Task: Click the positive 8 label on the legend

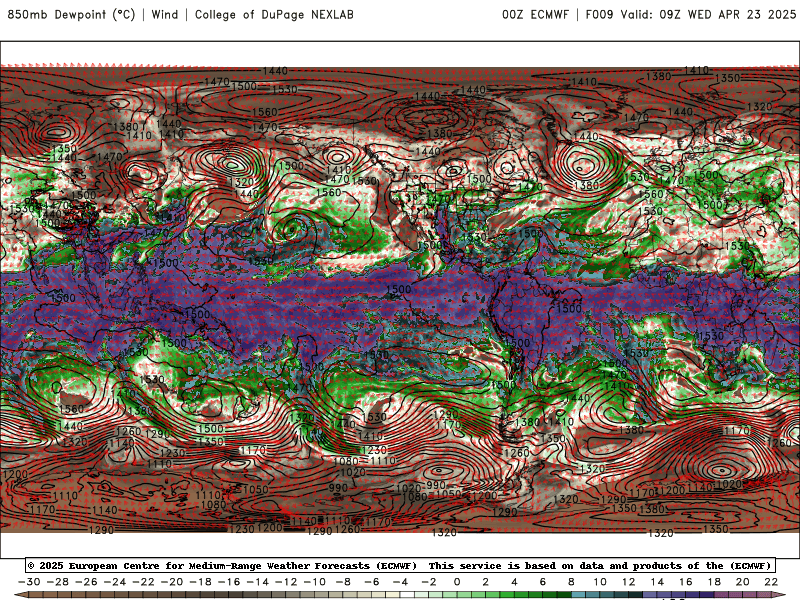Action: pos(571,582)
